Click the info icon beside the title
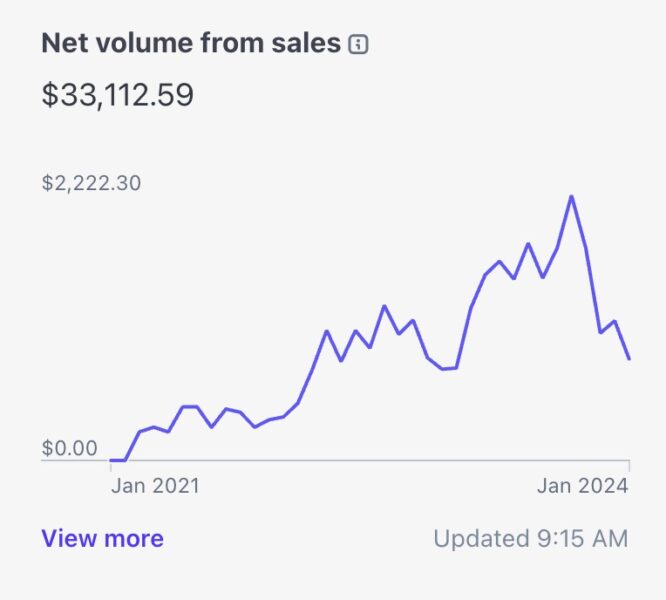 tap(358, 45)
